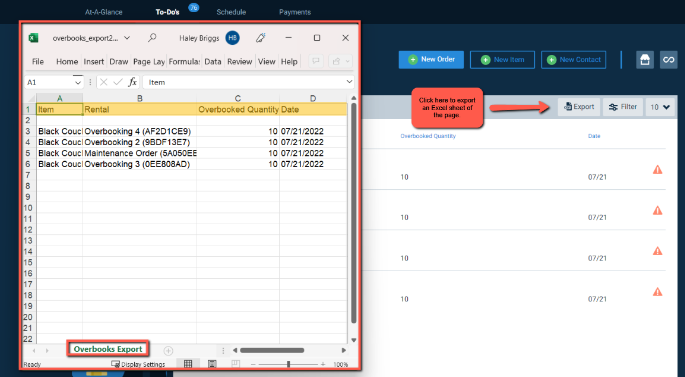Image resolution: width=685 pixels, height=377 pixels.
Task: Click the horizontal scrollbar thumb in Excel
Action: click(x=272, y=350)
